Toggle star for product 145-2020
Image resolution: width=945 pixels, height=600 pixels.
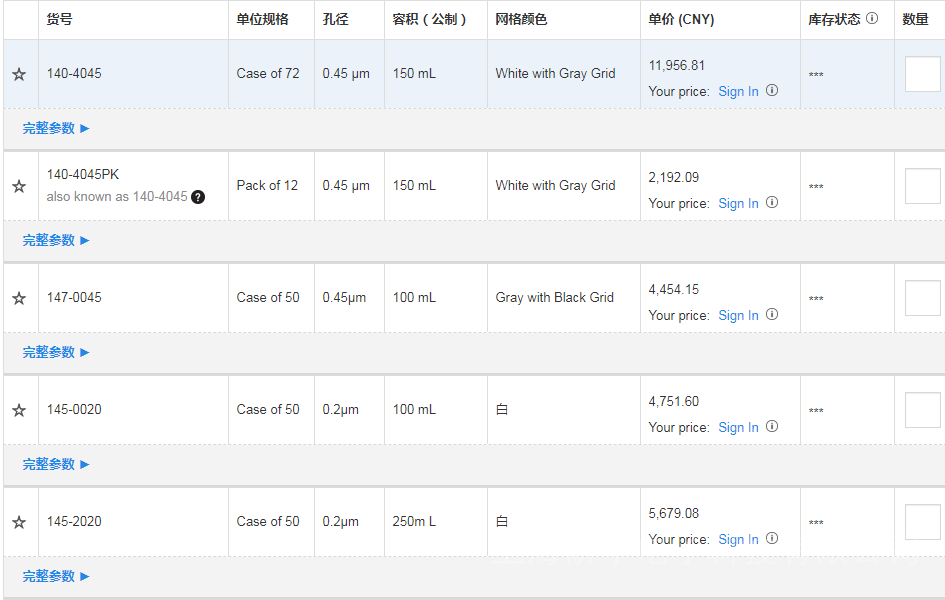tap(19, 522)
